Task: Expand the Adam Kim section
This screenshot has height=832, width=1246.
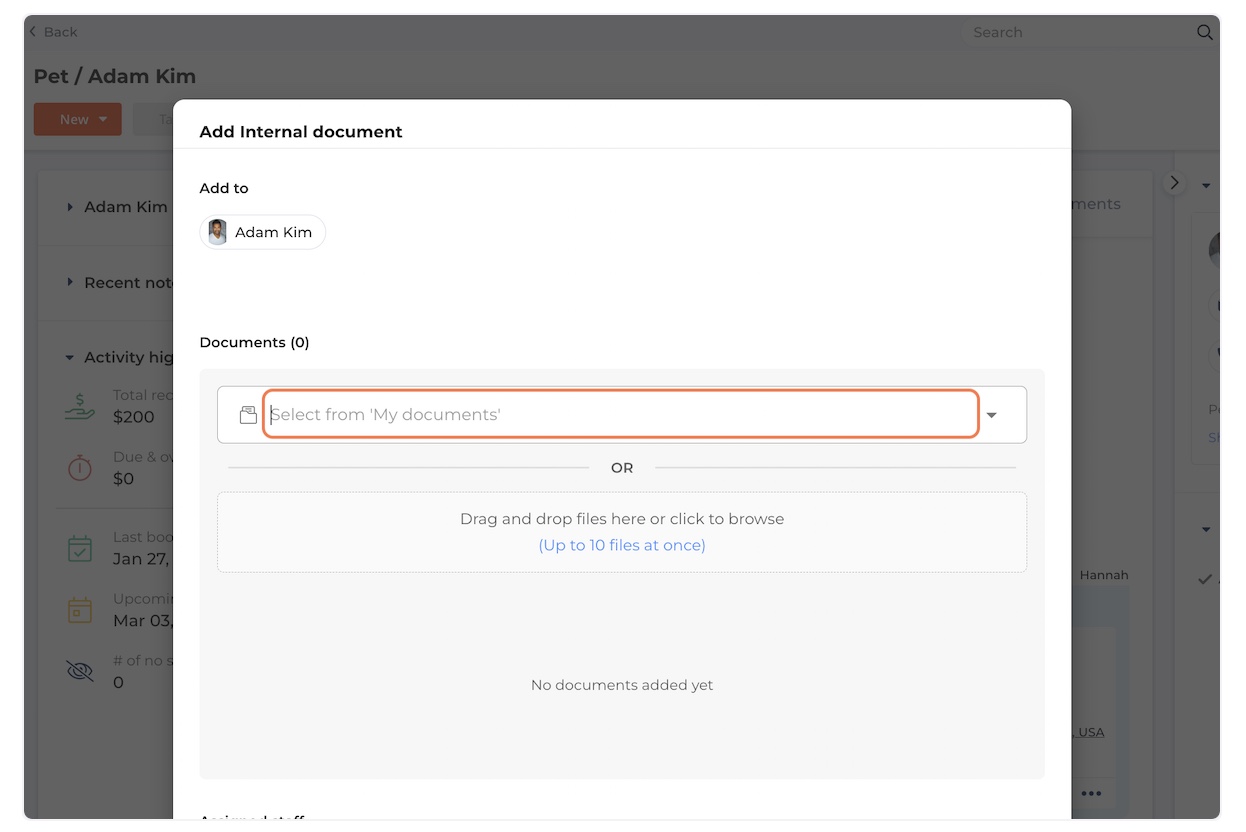Action: coord(70,207)
